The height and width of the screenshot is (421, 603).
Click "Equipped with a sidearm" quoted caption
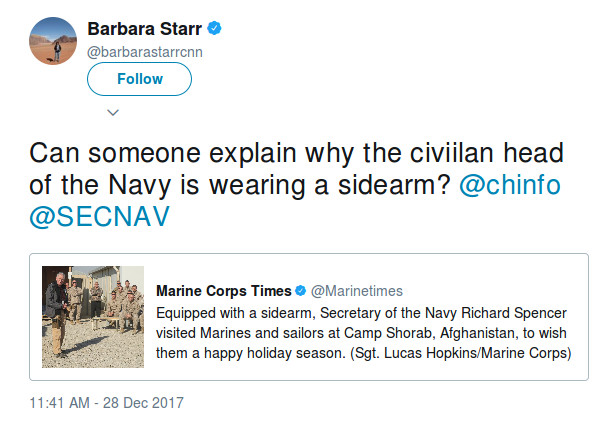click(224, 311)
